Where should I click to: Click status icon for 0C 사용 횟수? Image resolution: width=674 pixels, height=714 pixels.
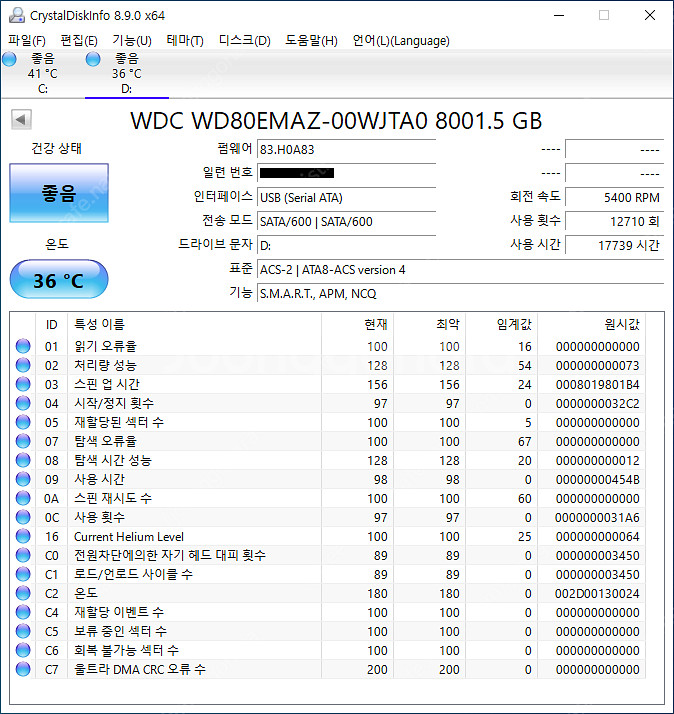[x=23, y=517]
